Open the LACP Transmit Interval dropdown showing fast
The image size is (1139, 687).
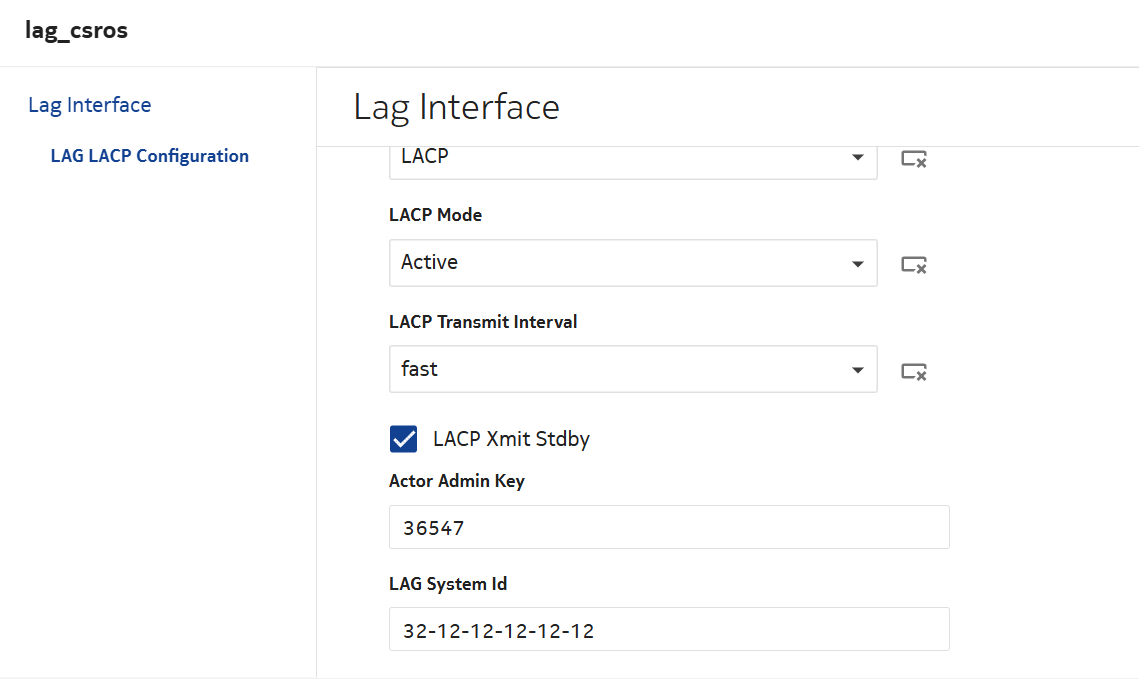(620, 370)
